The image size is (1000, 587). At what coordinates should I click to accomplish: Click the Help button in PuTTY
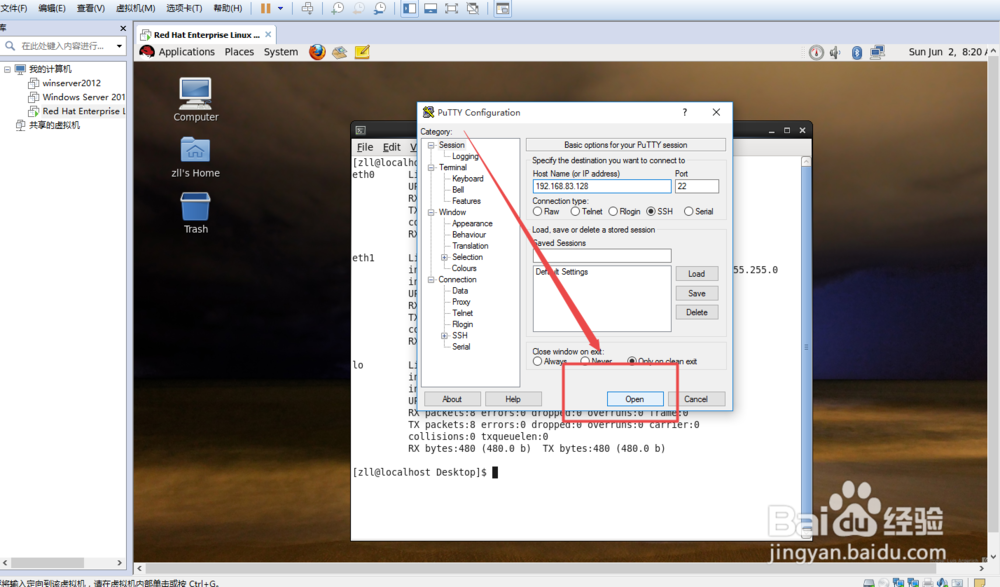pos(513,399)
